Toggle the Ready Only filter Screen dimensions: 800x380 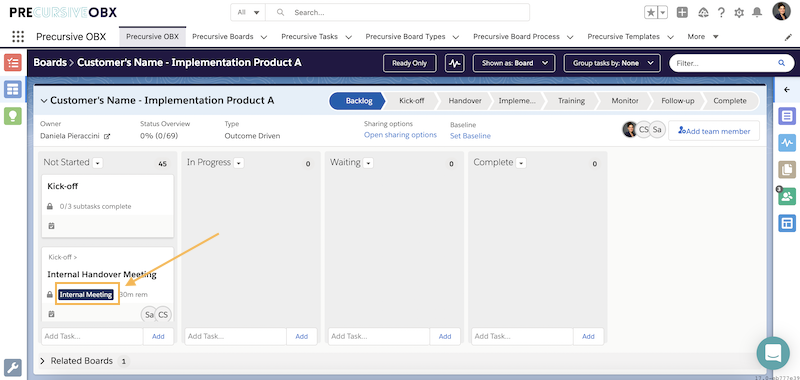click(x=409, y=63)
